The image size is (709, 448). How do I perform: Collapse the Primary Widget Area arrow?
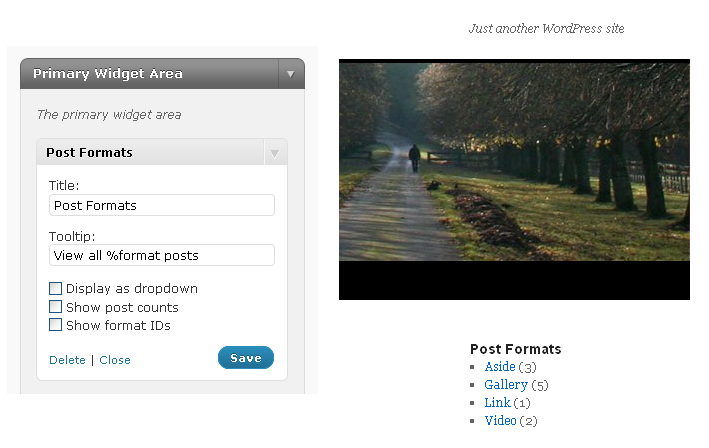[x=291, y=74]
